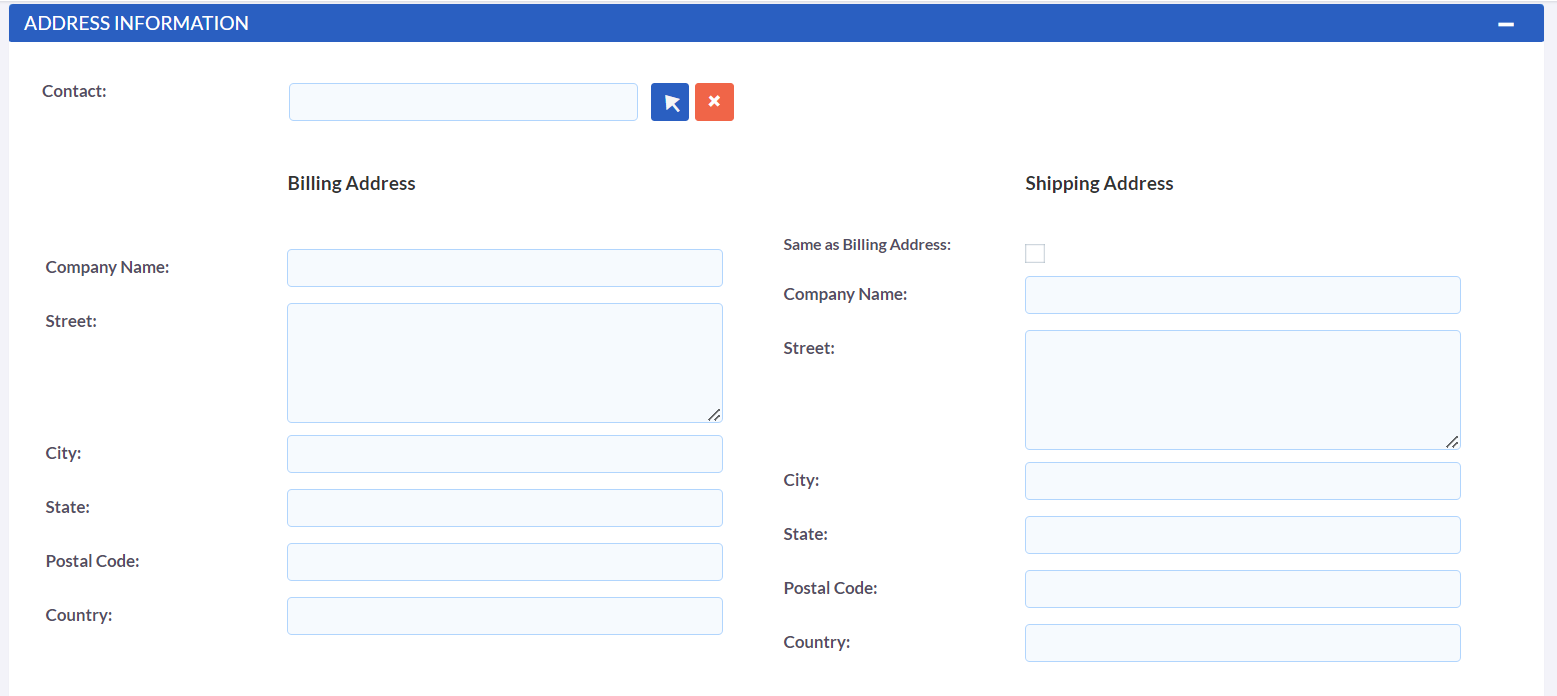This screenshot has height=696, width=1557.
Task: Focus the shipping Company Name field
Action: click(x=1242, y=295)
